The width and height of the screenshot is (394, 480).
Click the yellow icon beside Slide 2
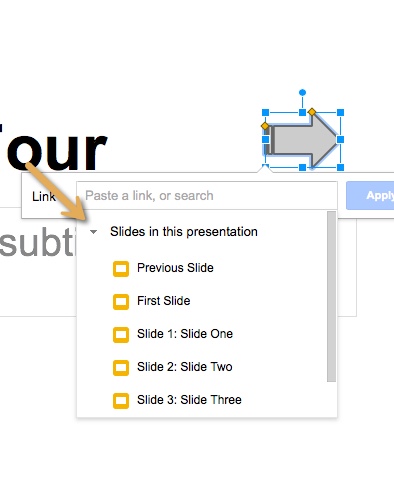(x=121, y=368)
